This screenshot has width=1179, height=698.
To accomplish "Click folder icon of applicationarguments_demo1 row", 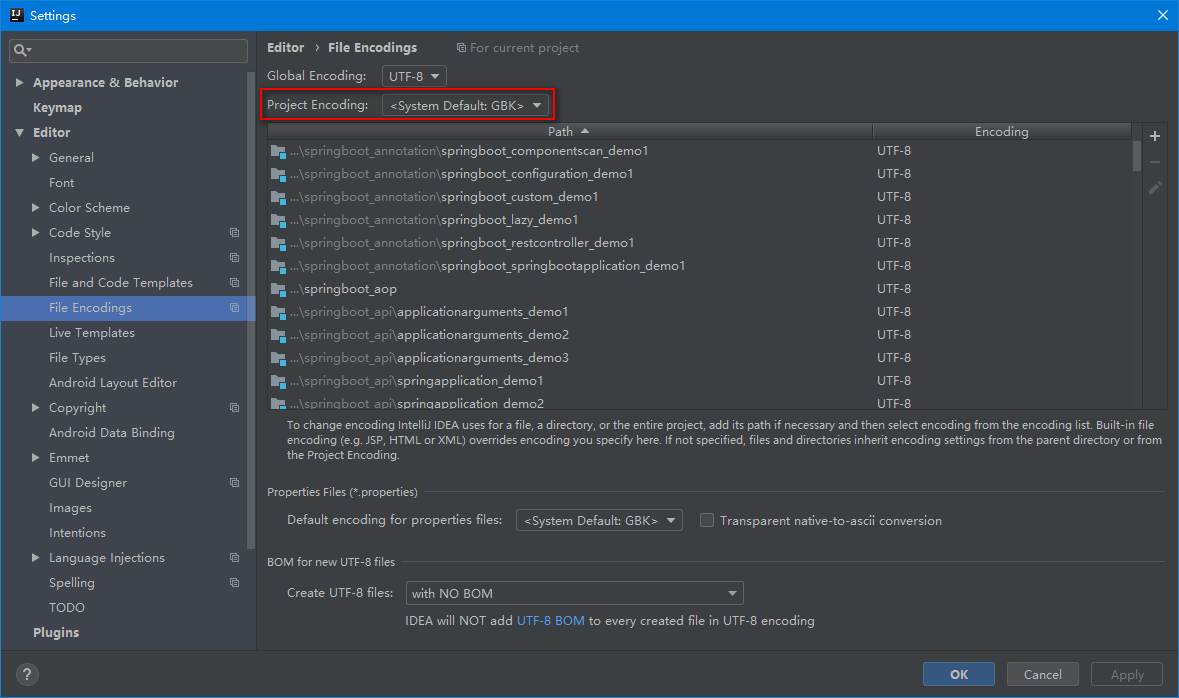I will 278,313.
